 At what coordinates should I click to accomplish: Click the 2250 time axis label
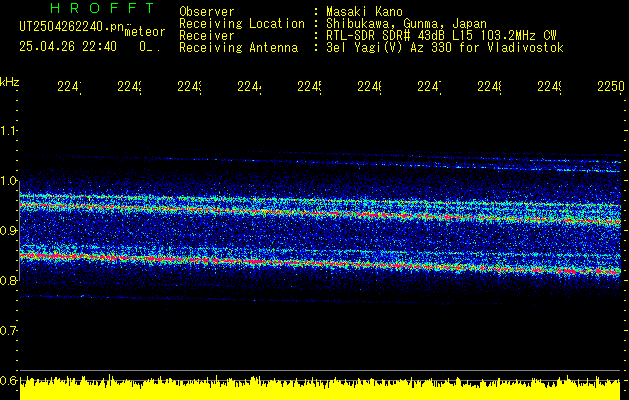point(611,86)
